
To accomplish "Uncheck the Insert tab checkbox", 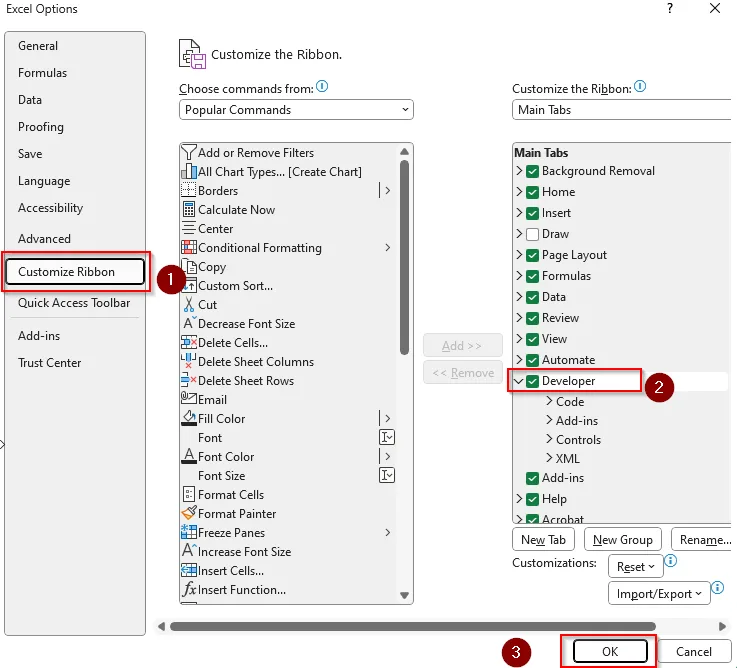I will tap(532, 213).
